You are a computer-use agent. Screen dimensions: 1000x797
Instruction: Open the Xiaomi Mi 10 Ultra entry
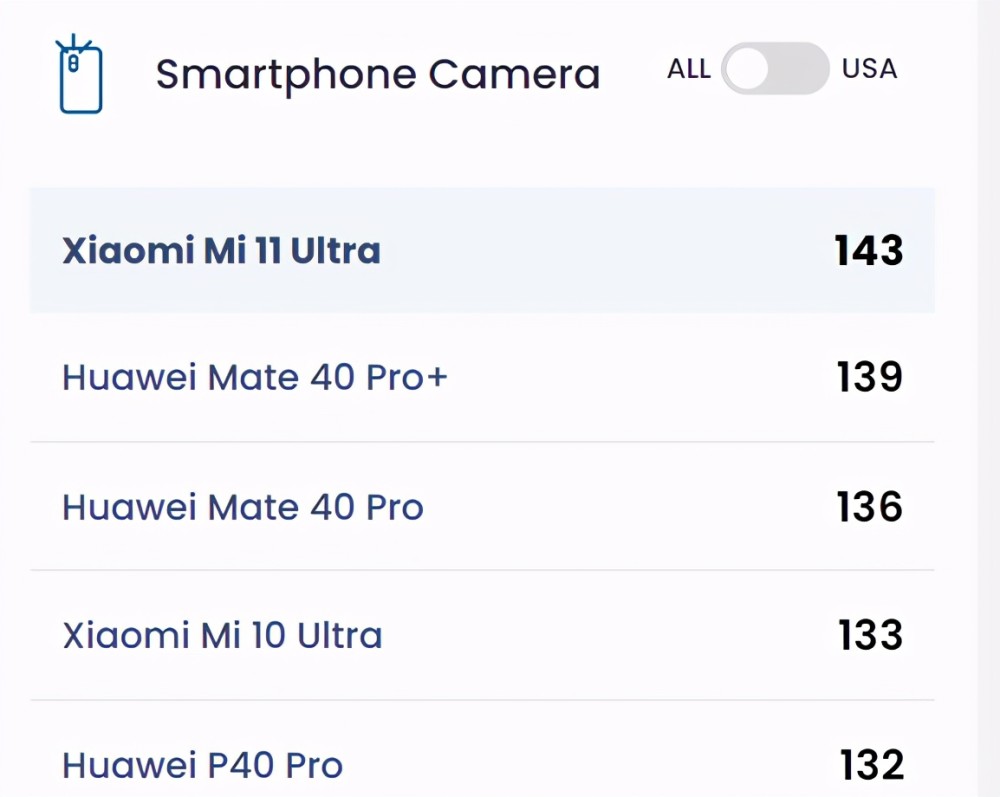(x=222, y=636)
